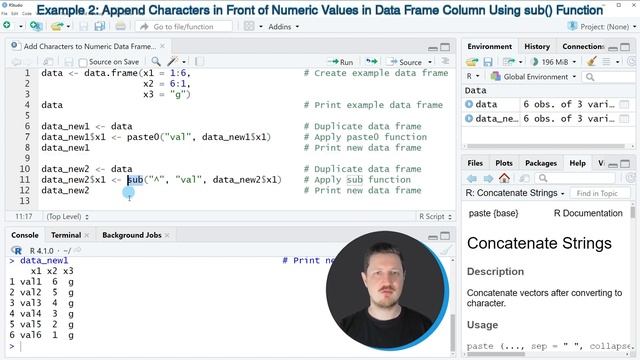The height and width of the screenshot is (360, 640).
Task: Click the Re-run previous code icon
Action: point(371,62)
